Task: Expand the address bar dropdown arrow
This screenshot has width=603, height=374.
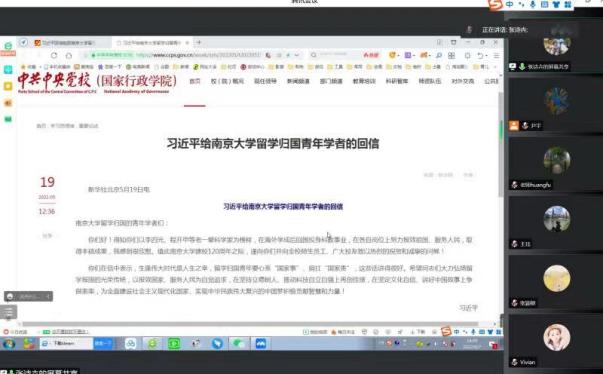Action: tap(297, 55)
